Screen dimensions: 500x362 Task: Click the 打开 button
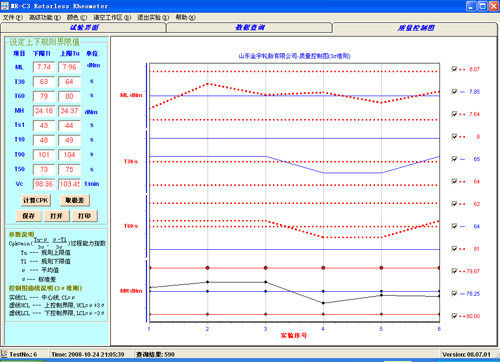click(x=56, y=216)
